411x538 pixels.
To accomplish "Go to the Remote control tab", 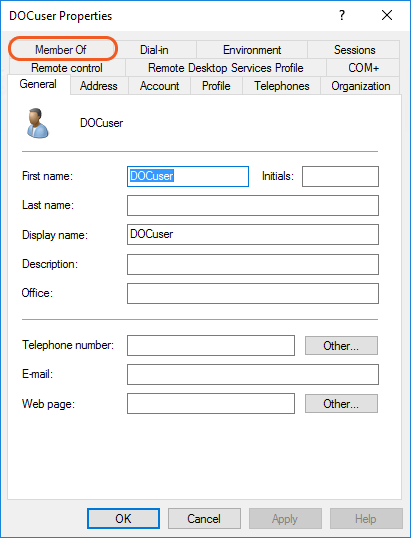I will tap(67, 68).
